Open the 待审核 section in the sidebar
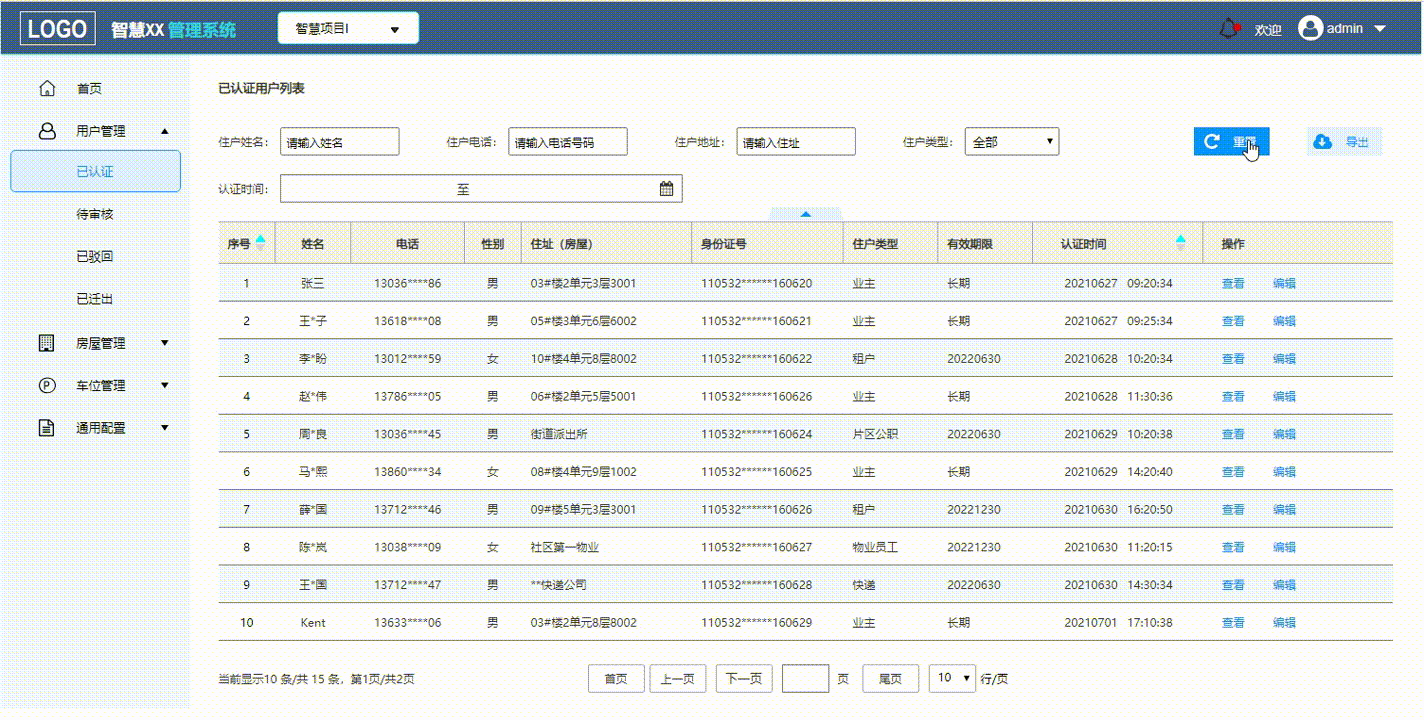Image resolution: width=1424 pixels, height=720 pixels. (x=95, y=213)
